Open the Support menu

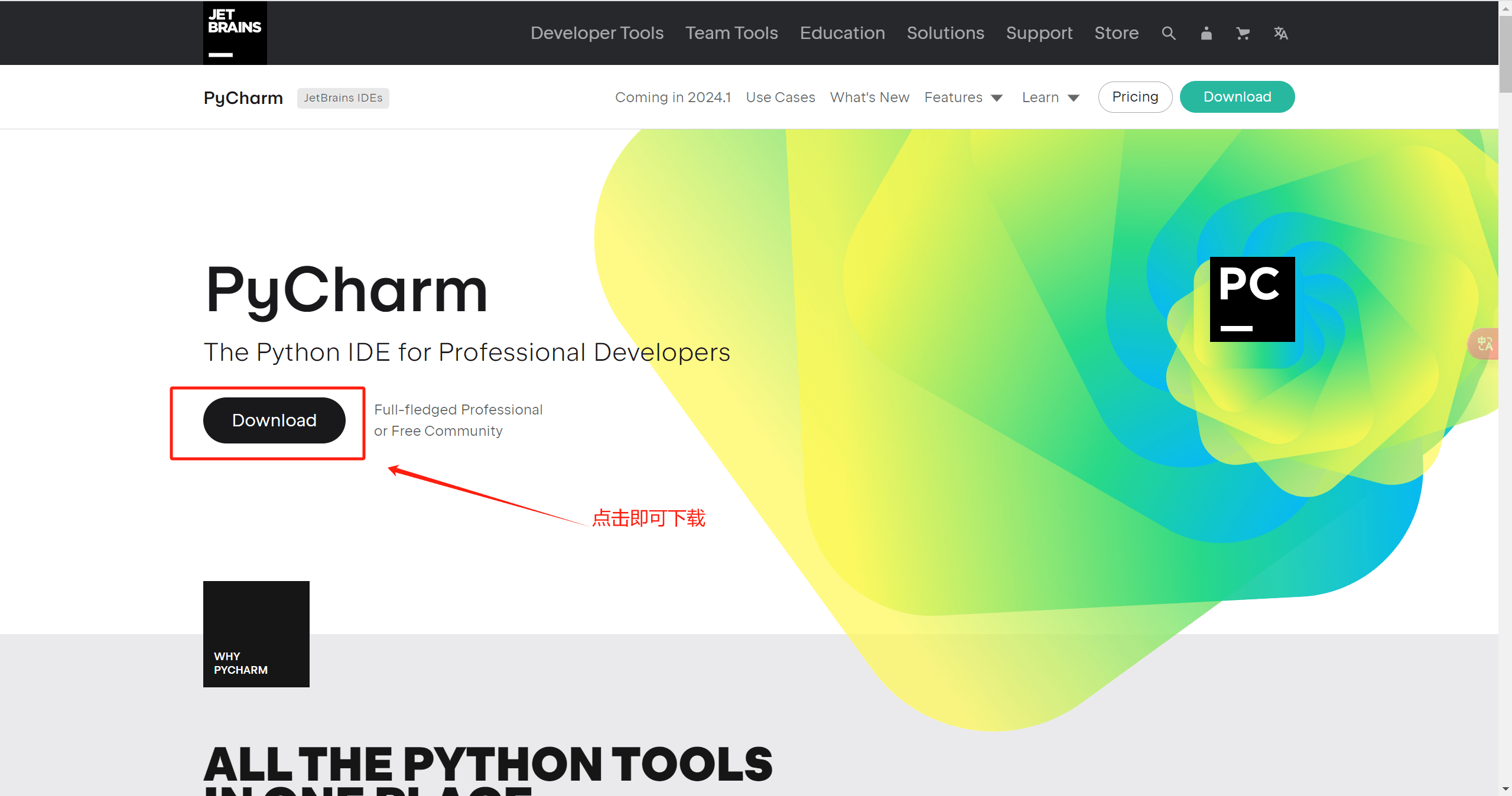coord(1039,33)
